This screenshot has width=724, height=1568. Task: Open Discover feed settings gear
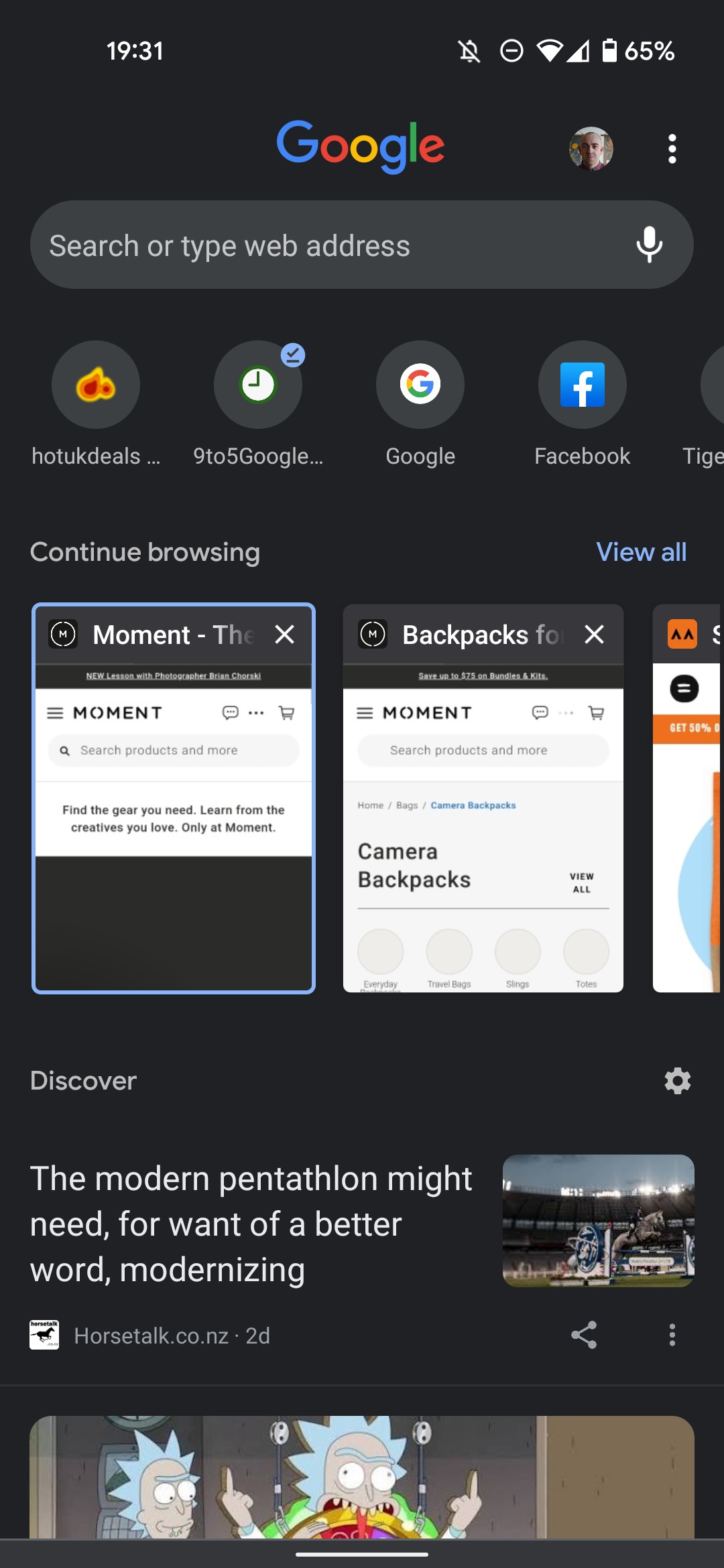point(677,1081)
